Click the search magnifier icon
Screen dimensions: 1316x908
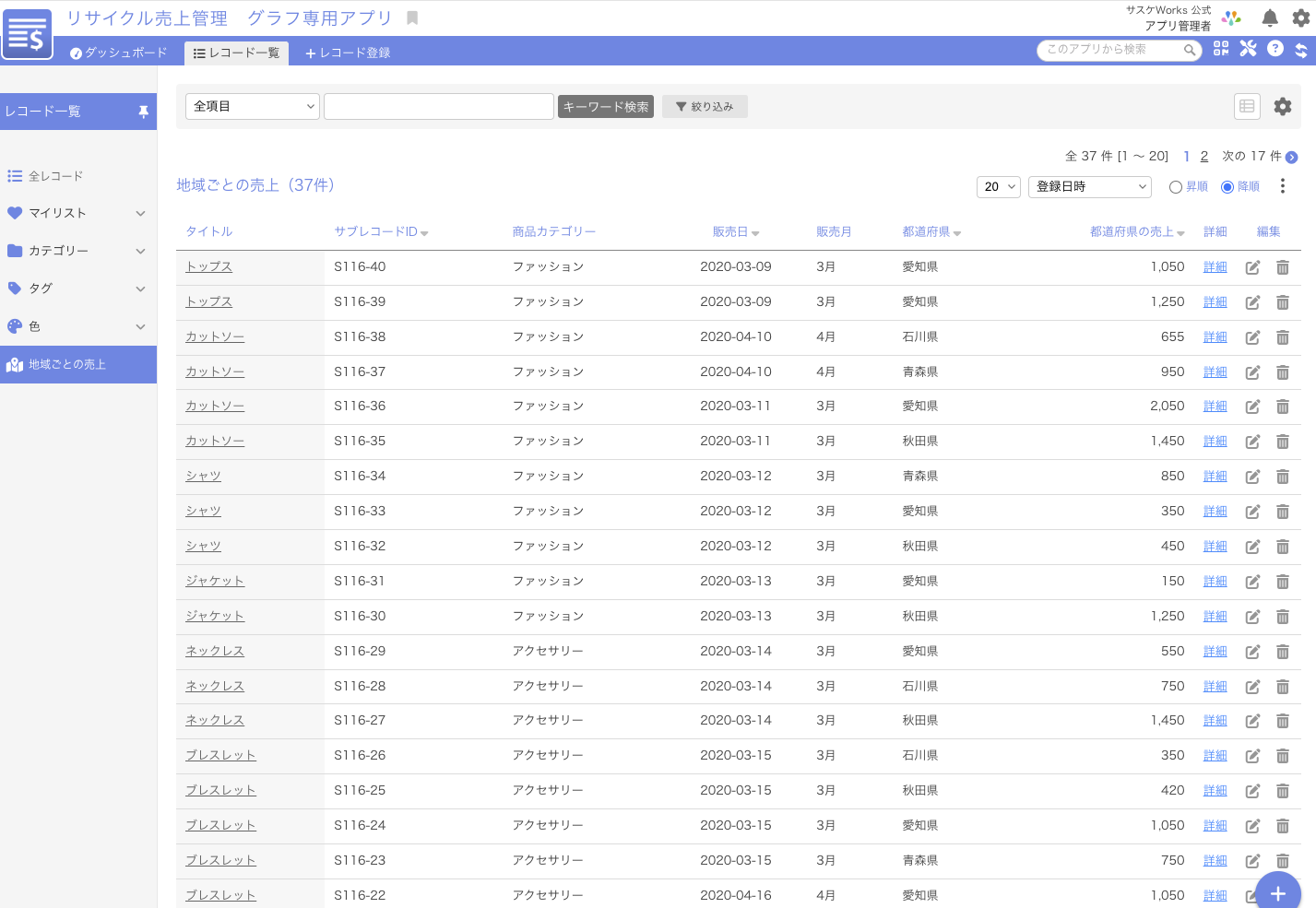click(x=1190, y=50)
